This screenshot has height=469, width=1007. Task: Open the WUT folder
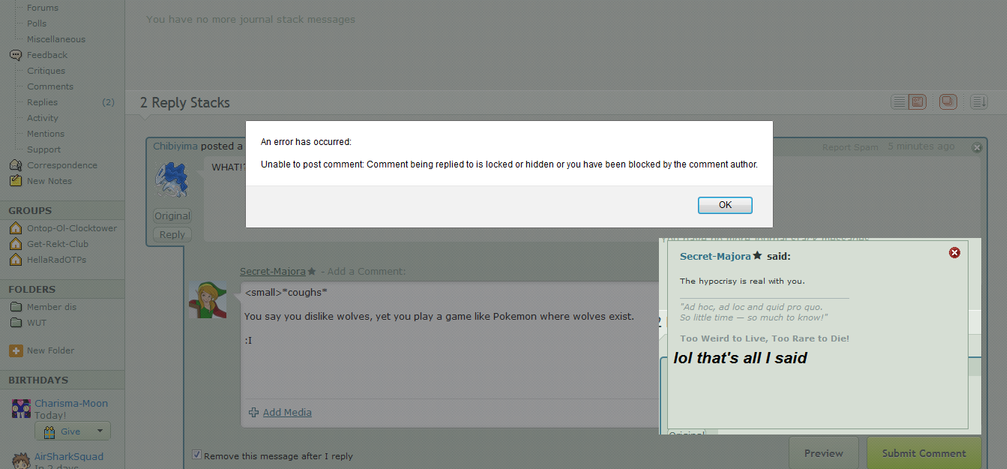pyautogui.click(x=36, y=323)
